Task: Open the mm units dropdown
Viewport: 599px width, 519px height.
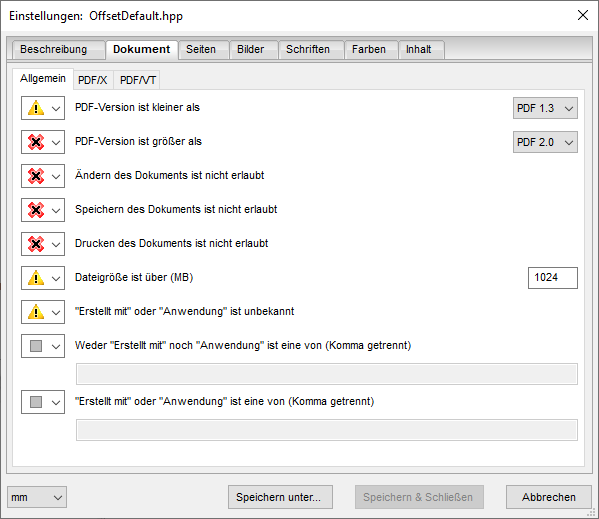Action: [37, 497]
